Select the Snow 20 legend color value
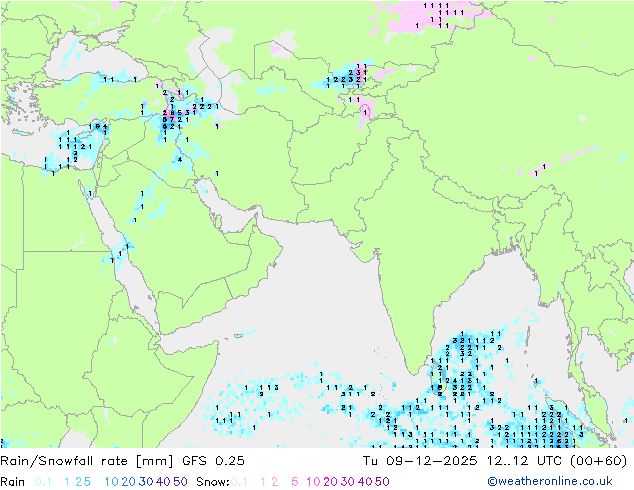 (x=330, y=482)
